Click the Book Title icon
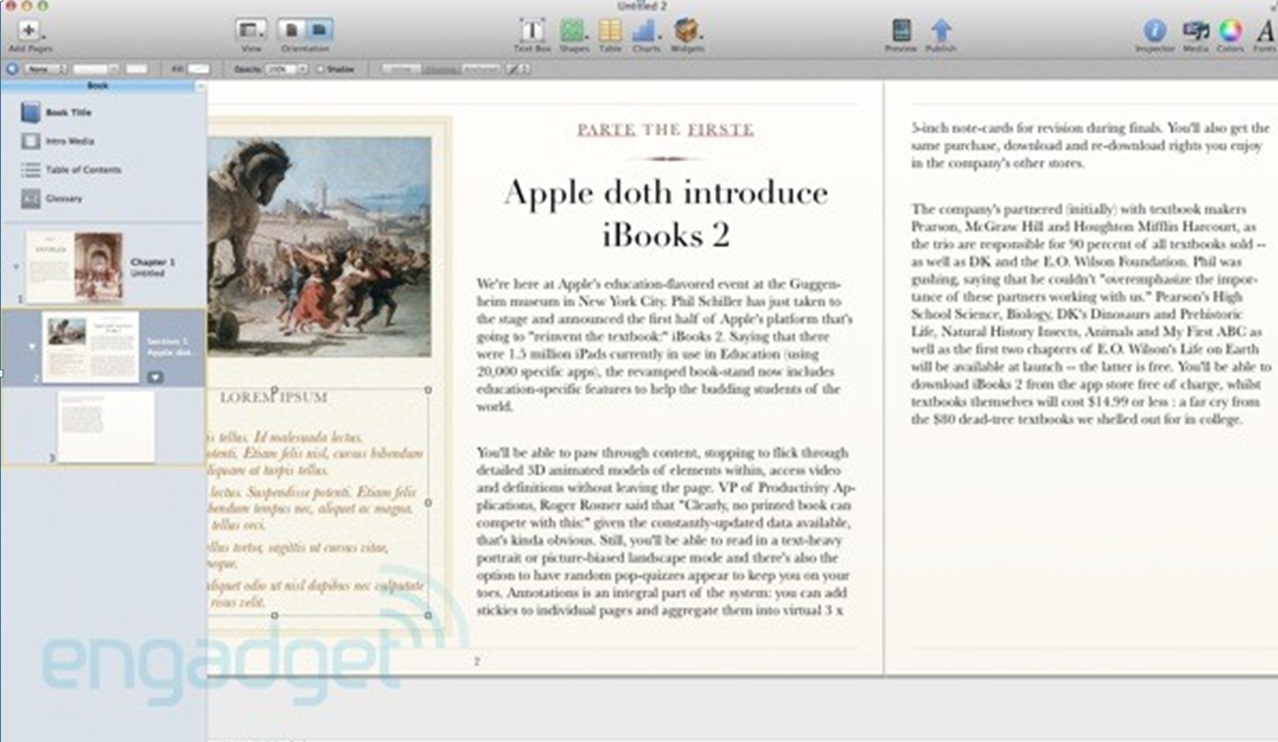This screenshot has width=1278, height=742. (x=31, y=113)
